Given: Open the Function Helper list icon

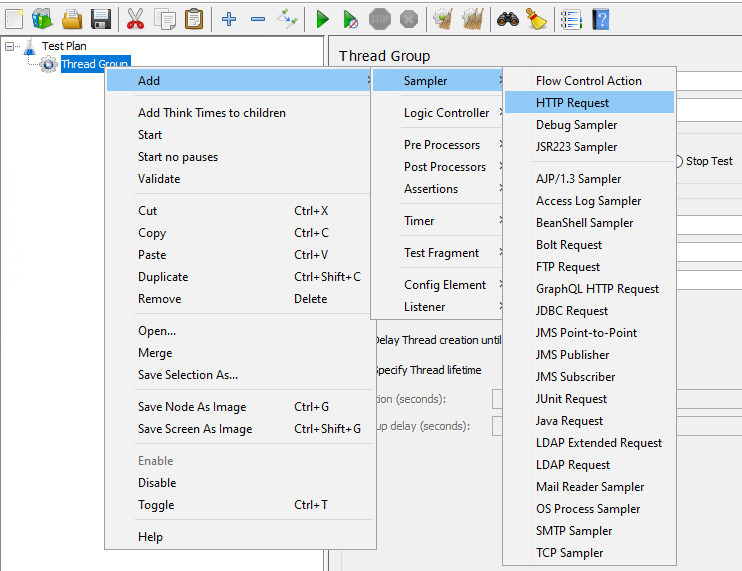Looking at the screenshot, I should [571, 19].
